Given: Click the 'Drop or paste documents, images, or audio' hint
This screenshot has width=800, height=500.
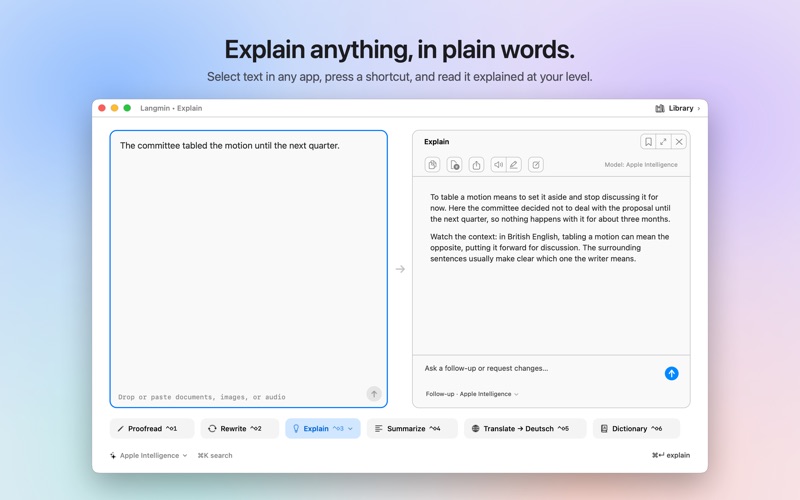Looking at the screenshot, I should point(202,397).
